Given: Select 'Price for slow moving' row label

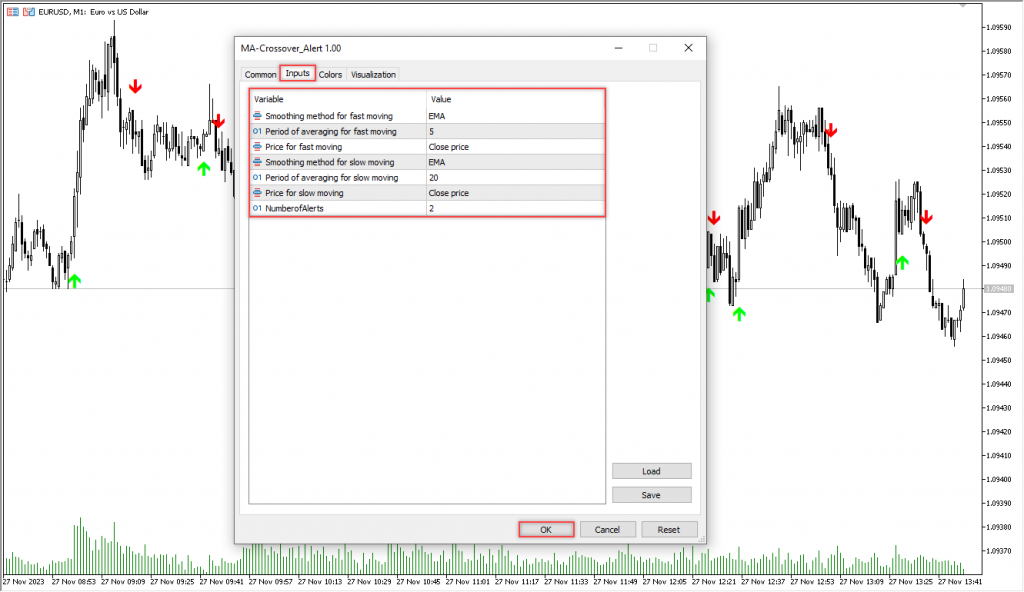Looking at the screenshot, I should point(304,193).
